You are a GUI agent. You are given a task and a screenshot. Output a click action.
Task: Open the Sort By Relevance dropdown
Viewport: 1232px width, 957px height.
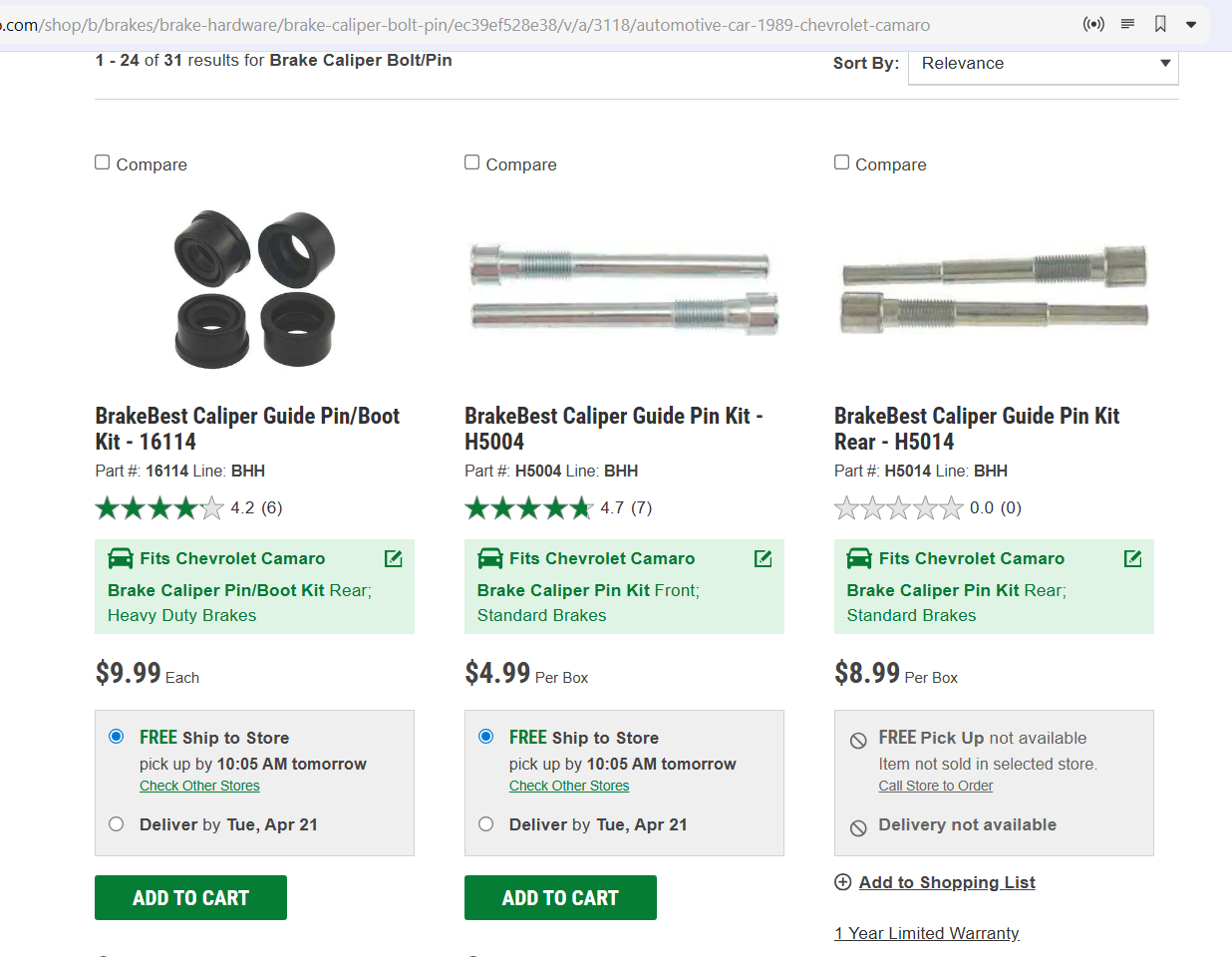pos(1043,64)
